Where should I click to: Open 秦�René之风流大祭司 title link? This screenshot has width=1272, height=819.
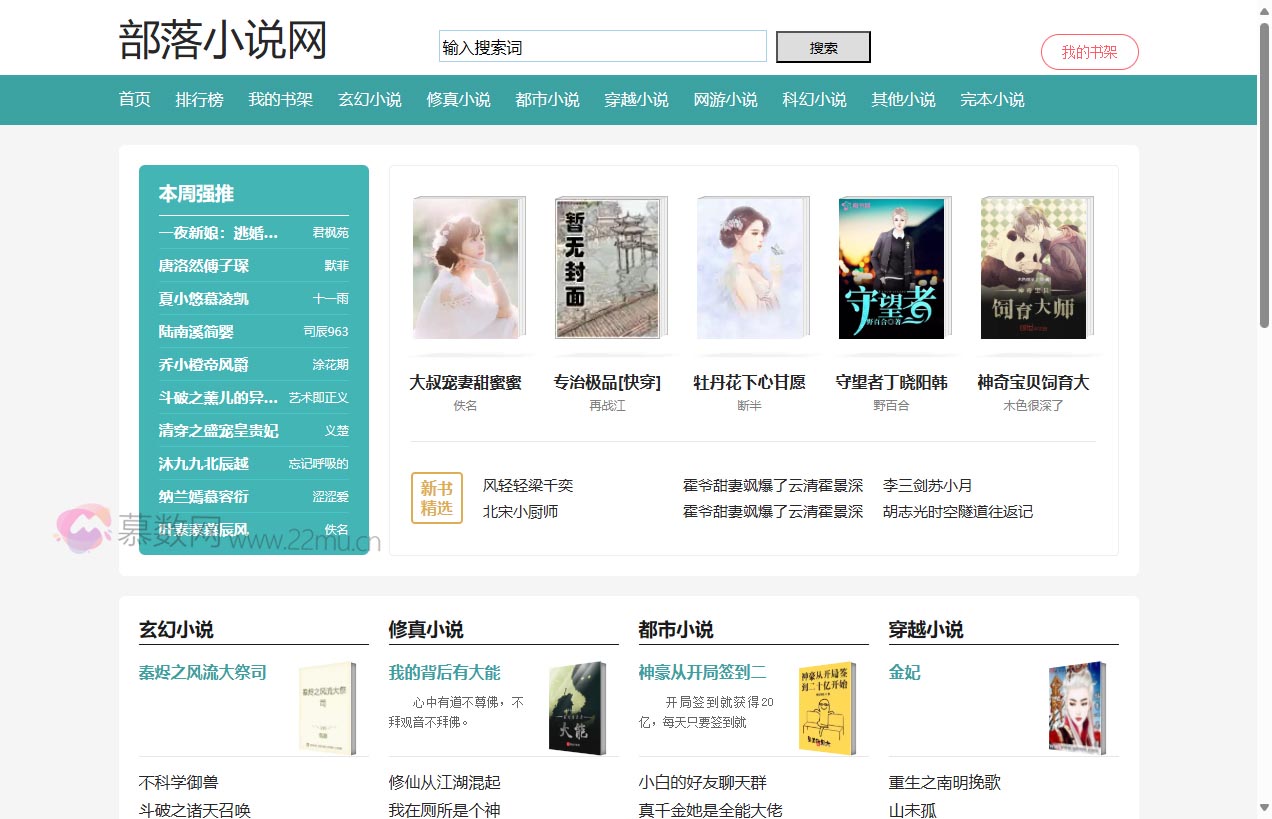203,673
